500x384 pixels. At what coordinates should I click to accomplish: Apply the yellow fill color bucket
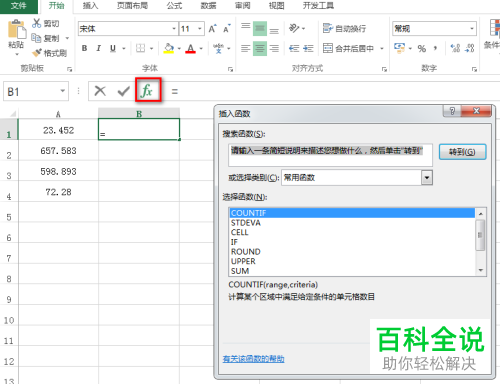[169, 48]
